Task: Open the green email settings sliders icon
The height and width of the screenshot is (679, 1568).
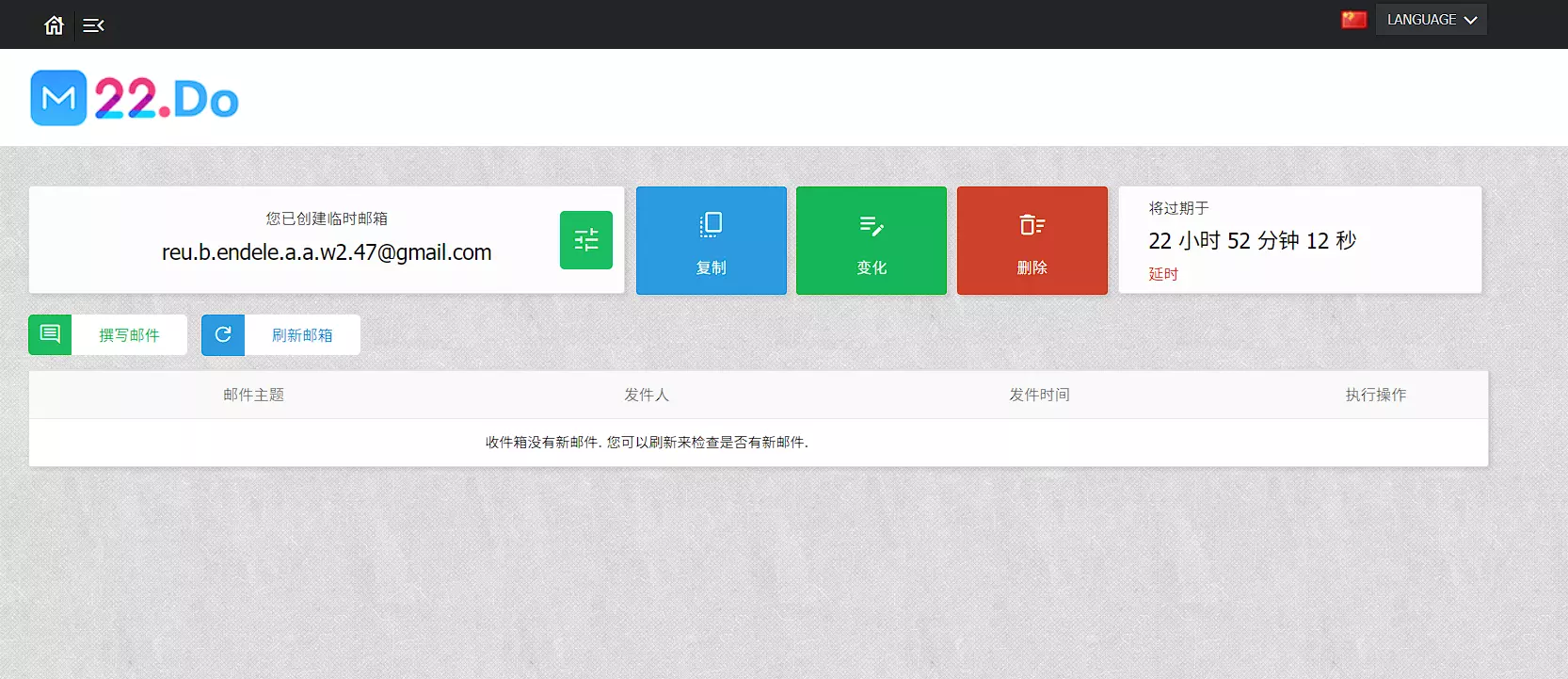Action: tap(585, 240)
